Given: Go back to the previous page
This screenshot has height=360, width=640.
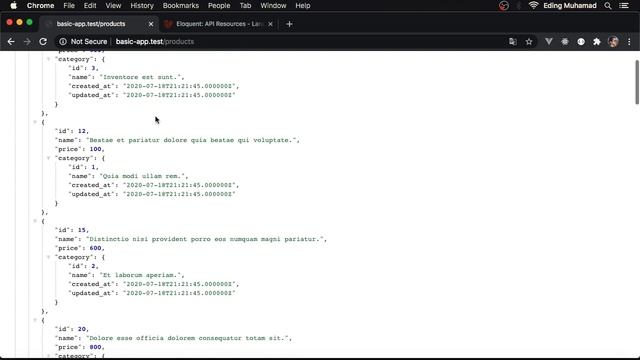Looking at the screenshot, I should point(11,42).
